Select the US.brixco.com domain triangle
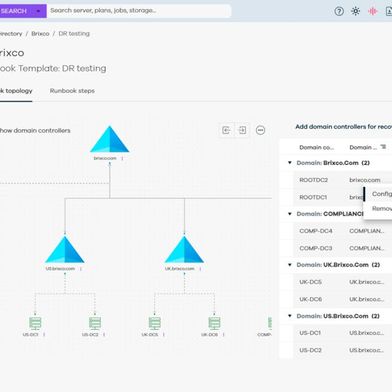This screenshot has height=392, width=392. point(65,250)
